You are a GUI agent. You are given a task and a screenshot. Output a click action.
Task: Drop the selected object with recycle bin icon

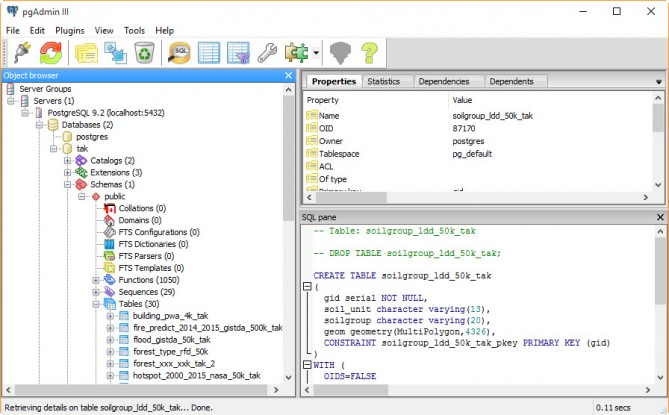click(145, 53)
